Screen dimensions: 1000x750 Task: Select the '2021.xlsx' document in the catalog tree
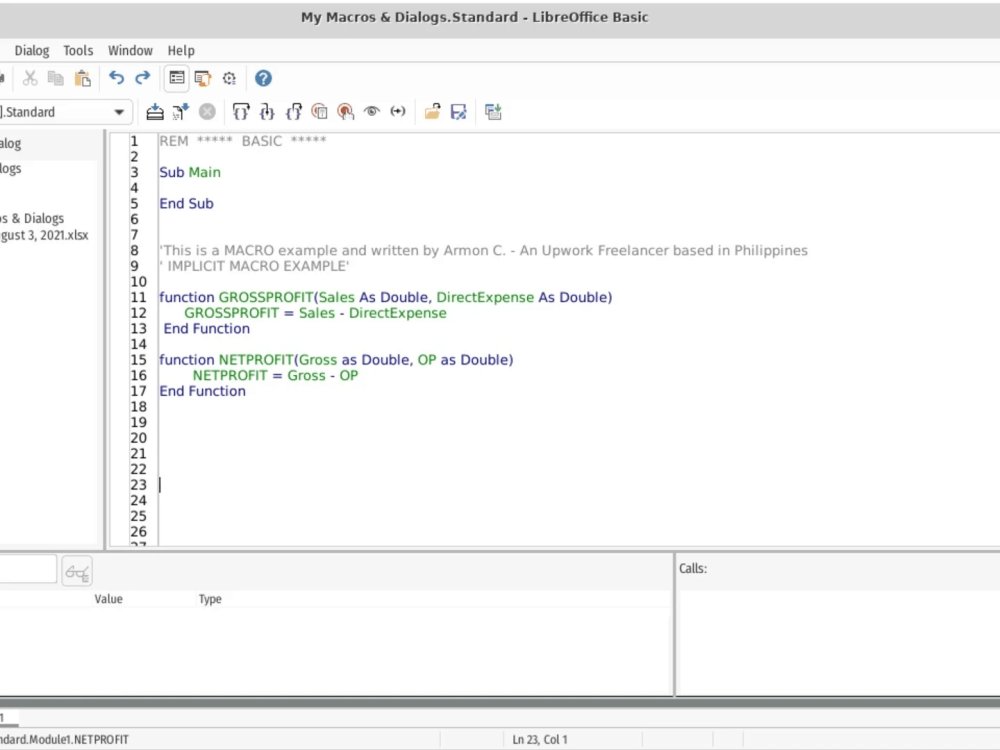44,235
